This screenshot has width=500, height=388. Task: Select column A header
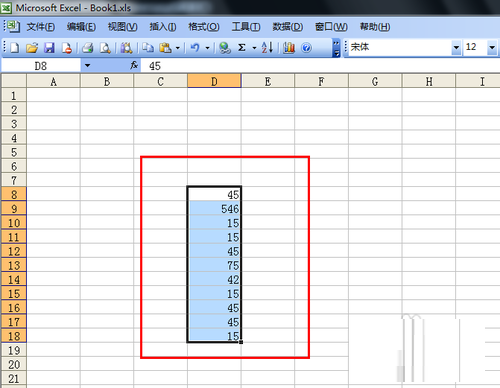[x=53, y=81]
